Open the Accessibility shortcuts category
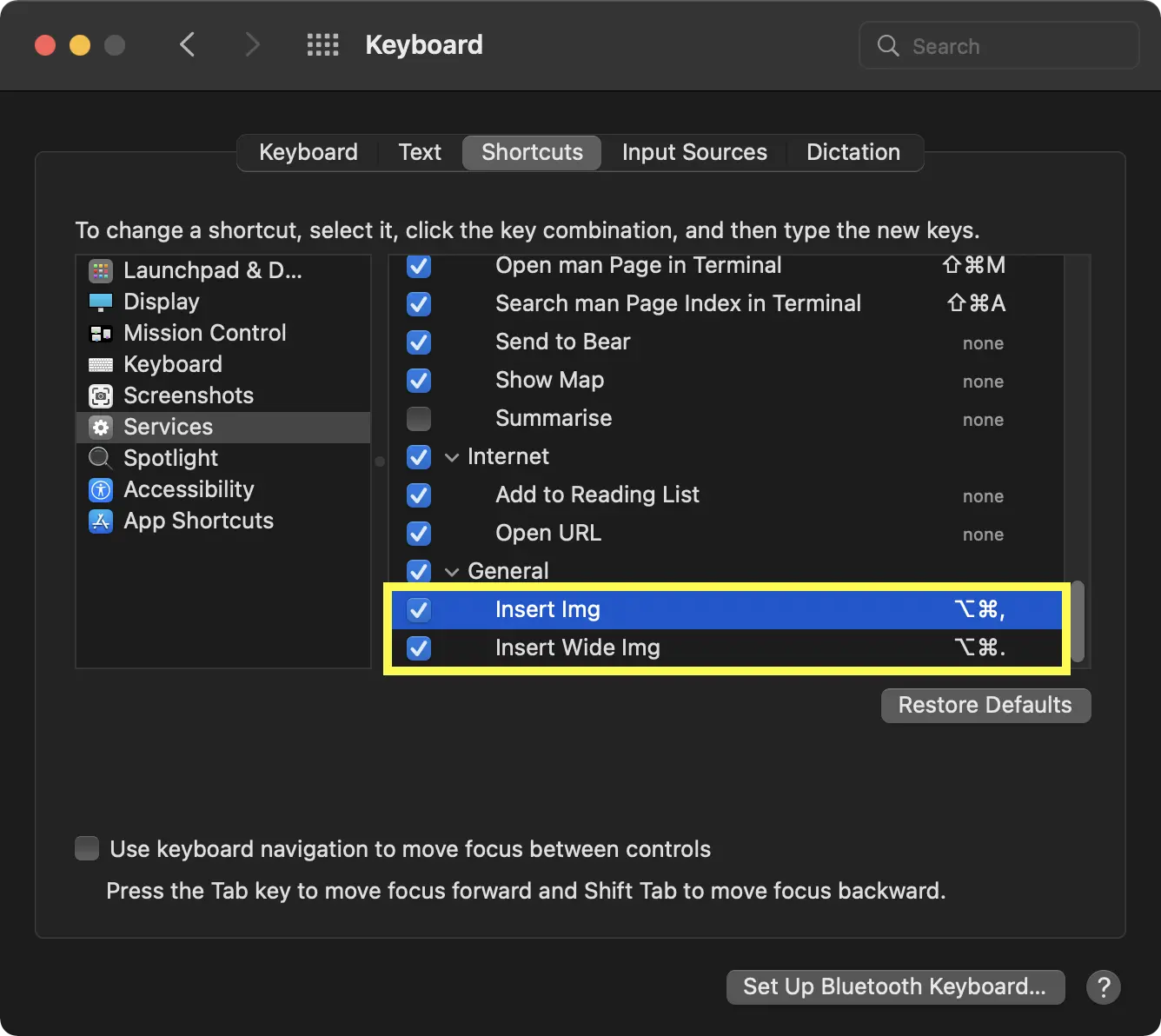Viewport: 1161px width, 1036px height. coord(188,489)
